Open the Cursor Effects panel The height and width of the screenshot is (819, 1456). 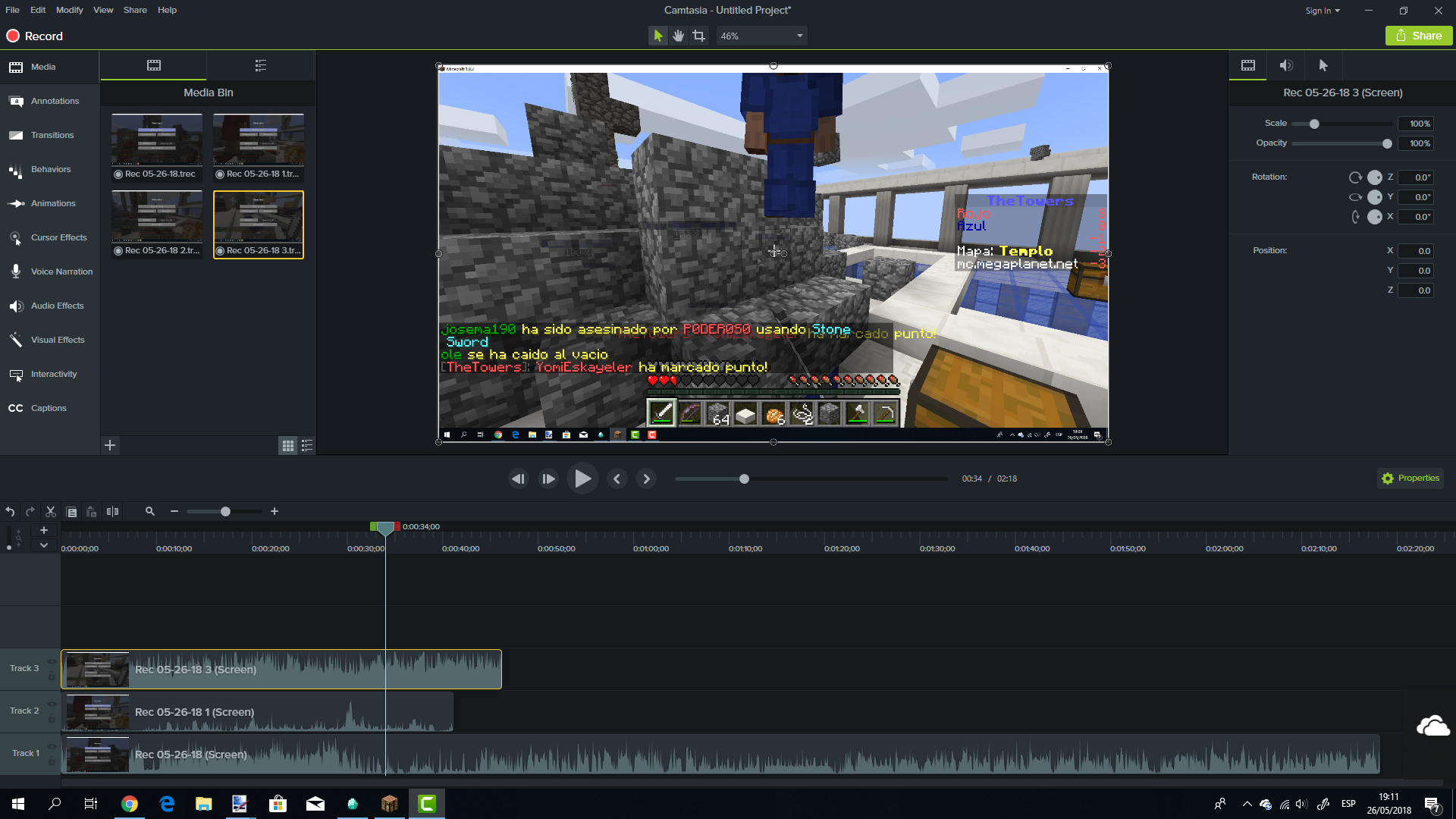[x=49, y=237]
